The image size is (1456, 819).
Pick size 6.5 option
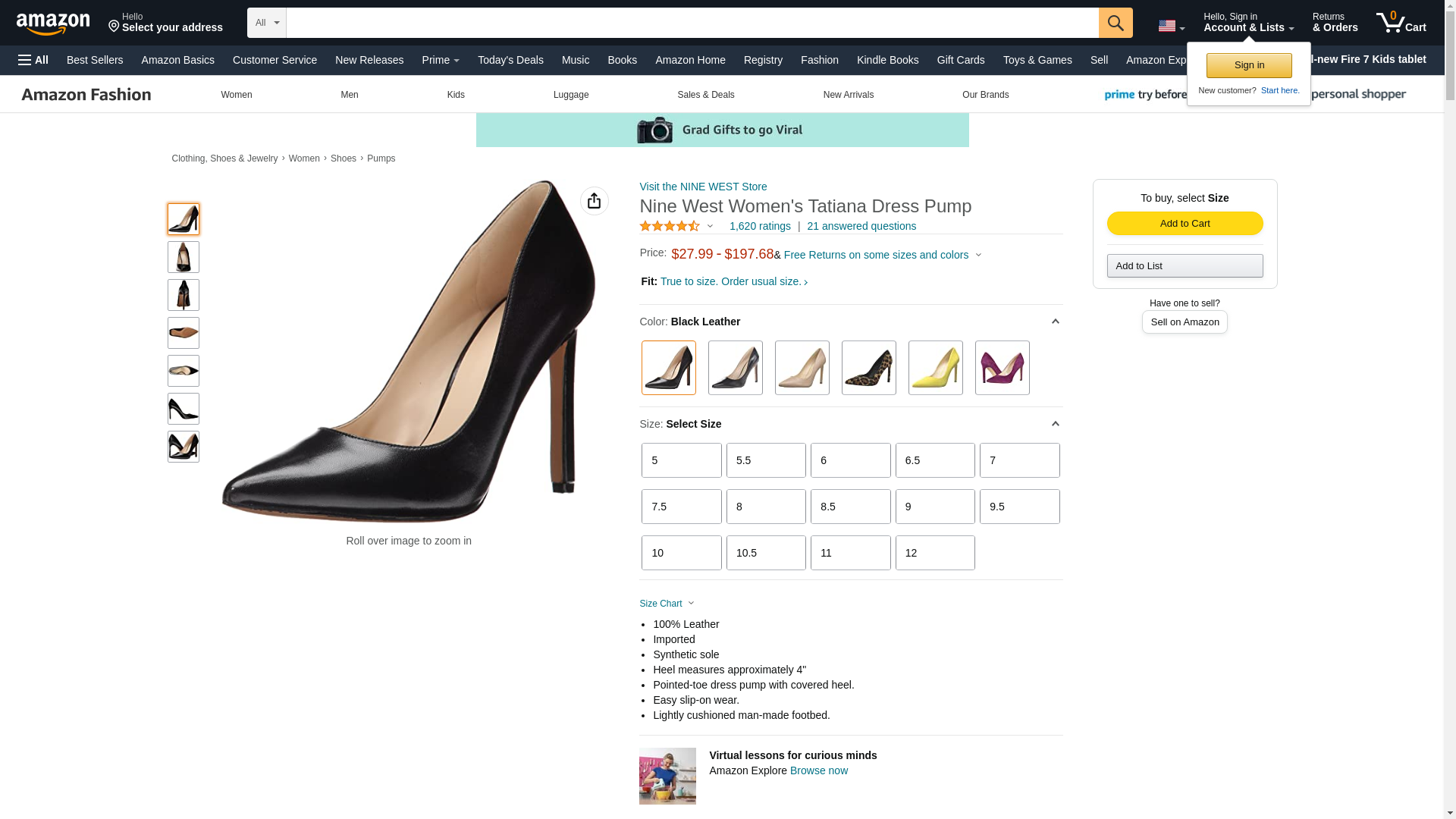[x=934, y=460]
